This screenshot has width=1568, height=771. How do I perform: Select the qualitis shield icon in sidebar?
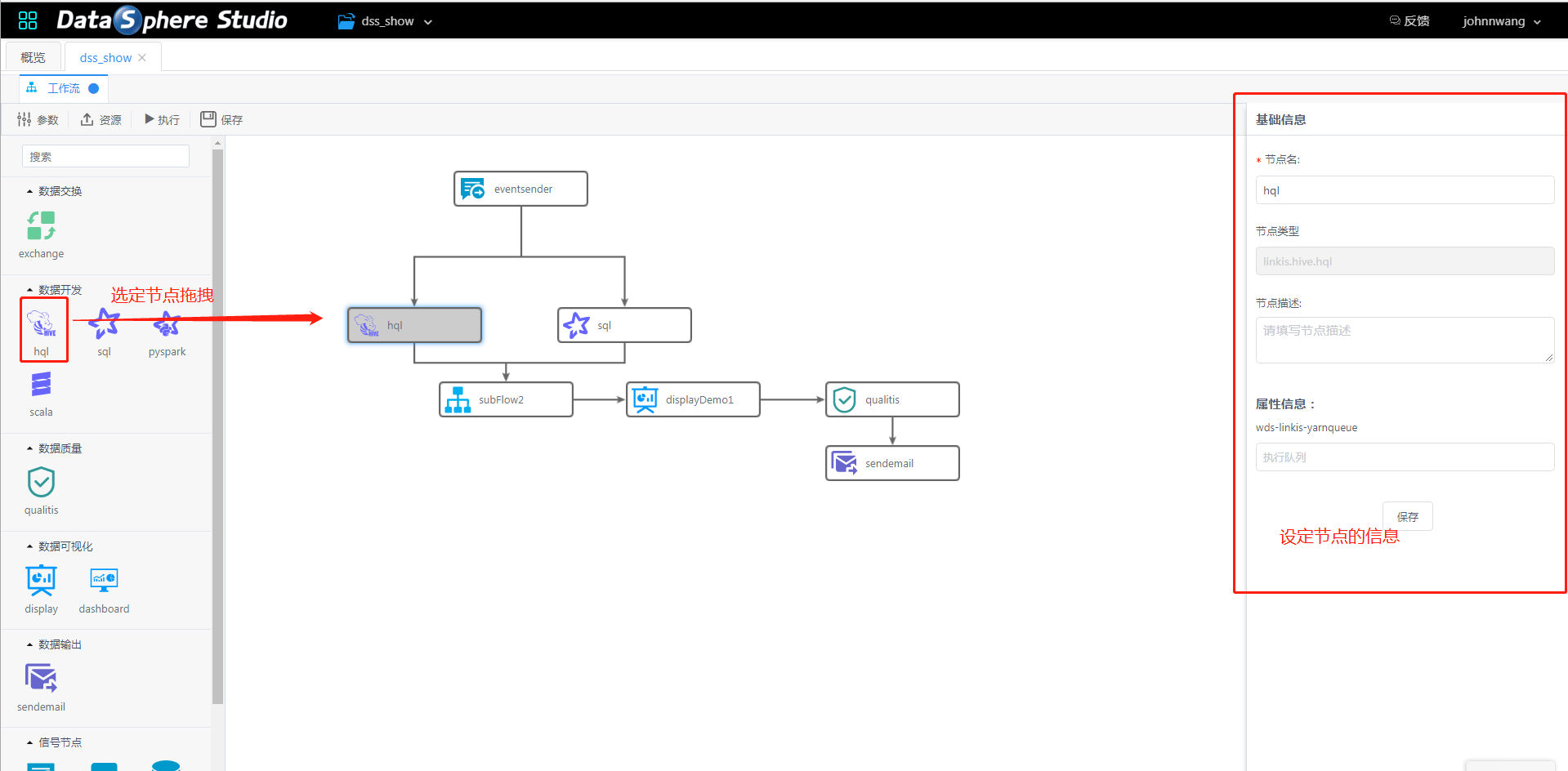pos(41,483)
